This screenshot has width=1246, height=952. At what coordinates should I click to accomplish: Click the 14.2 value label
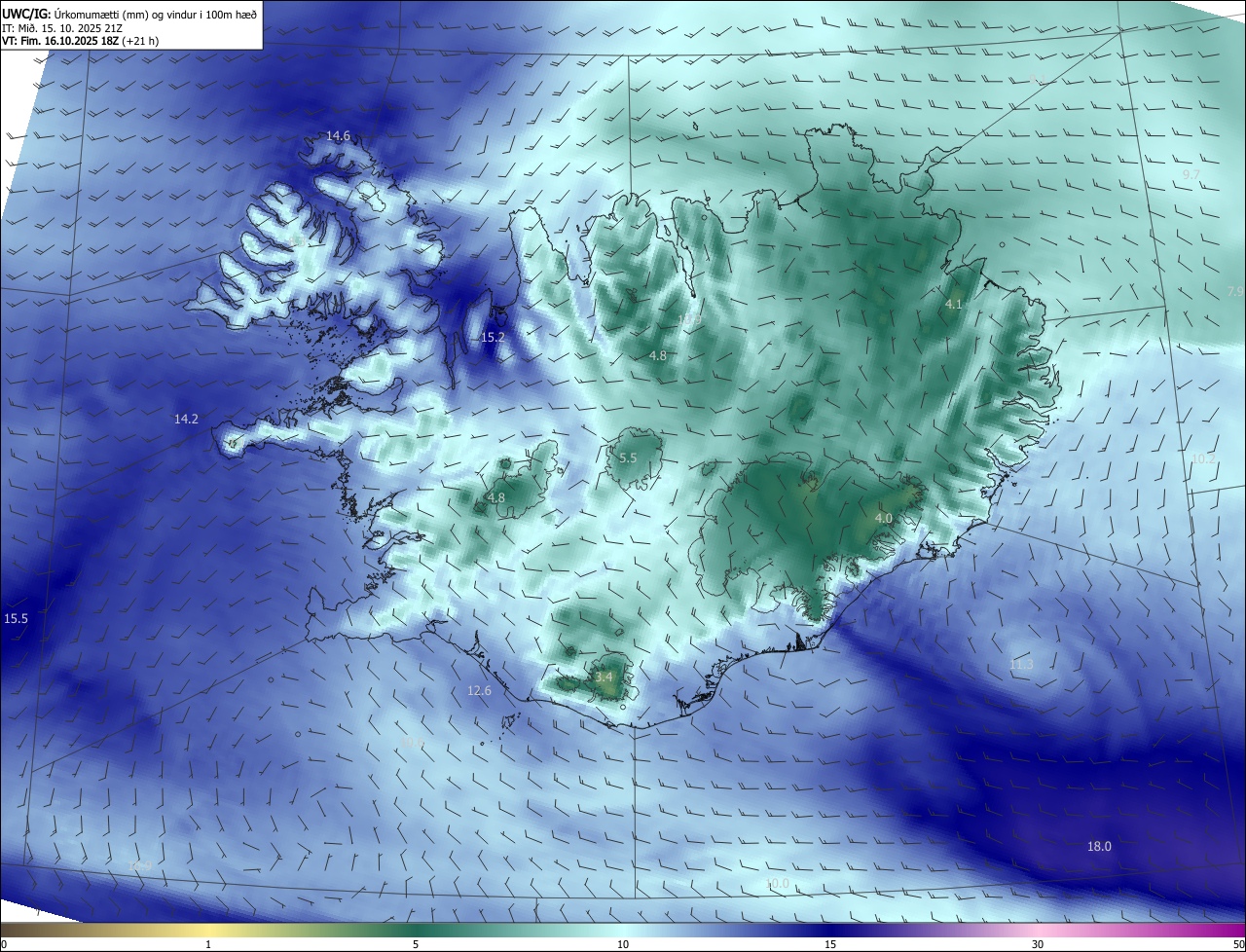[x=186, y=420]
